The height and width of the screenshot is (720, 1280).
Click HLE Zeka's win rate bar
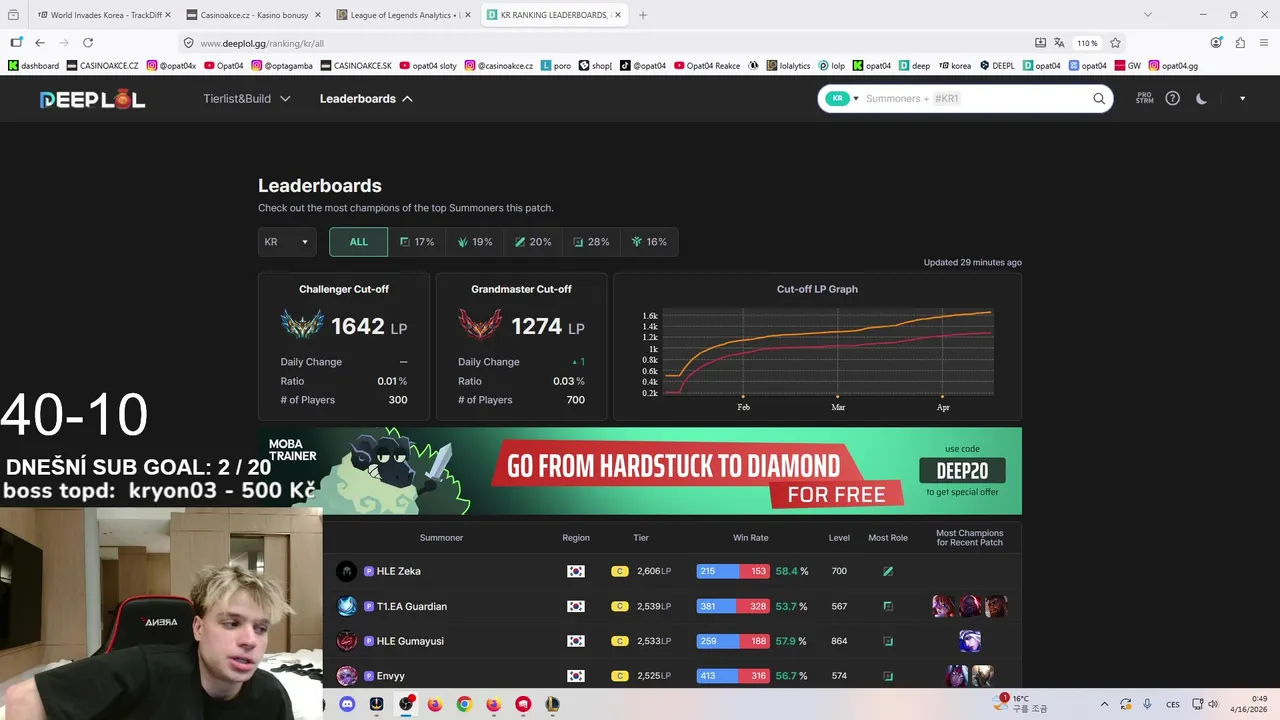733,571
